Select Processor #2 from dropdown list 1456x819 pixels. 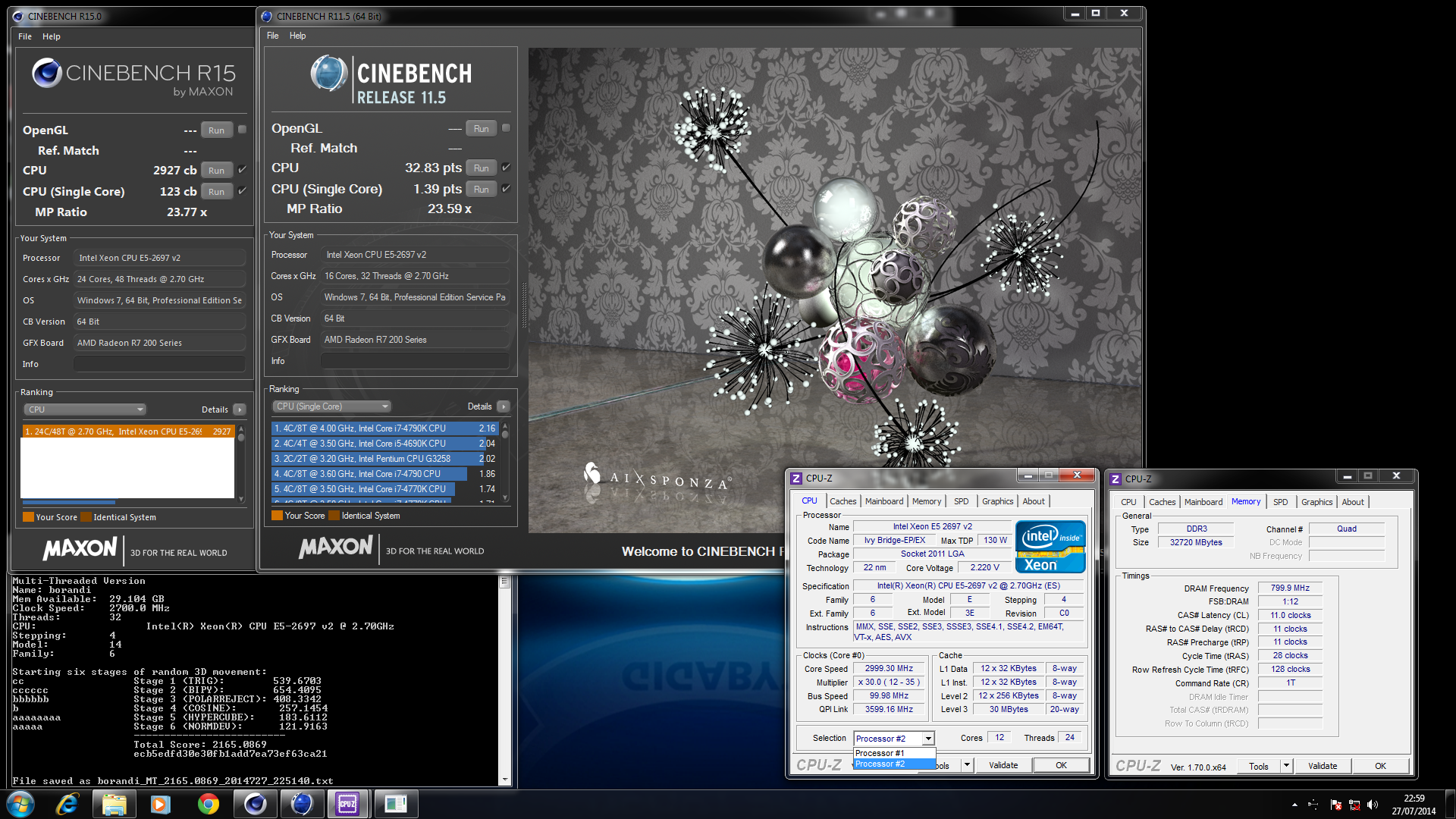[894, 764]
